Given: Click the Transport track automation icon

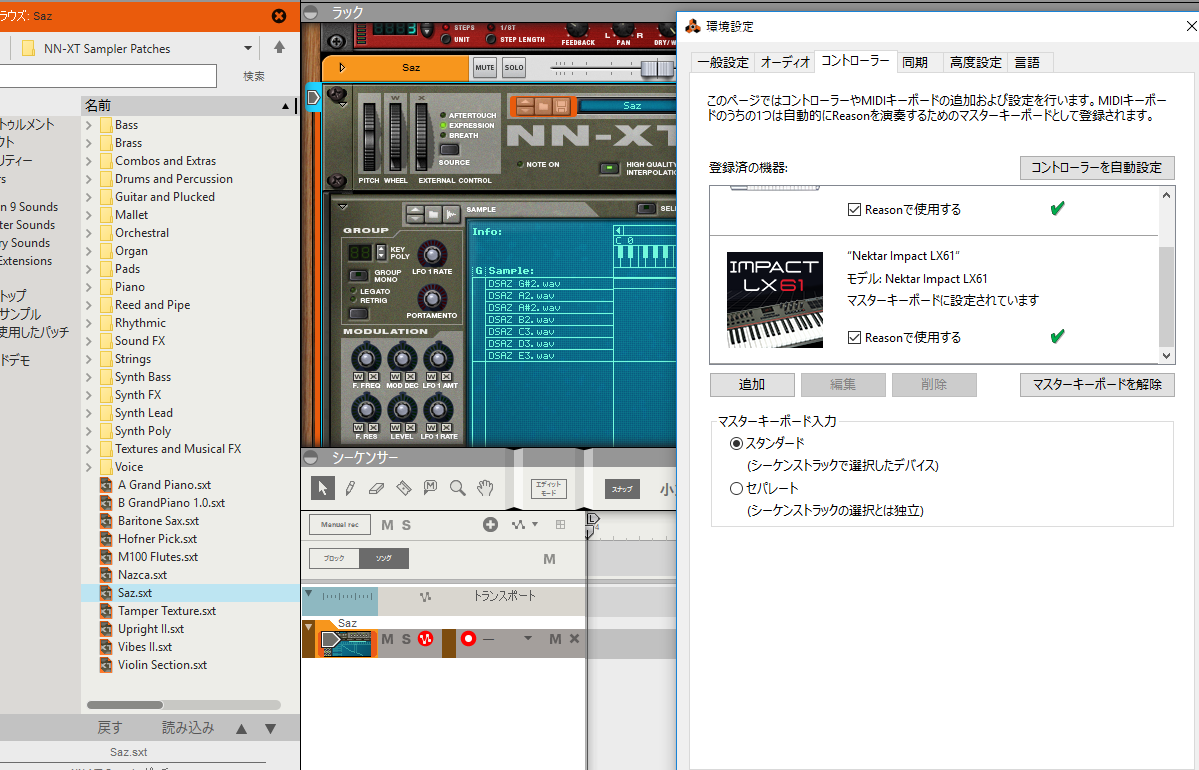Looking at the screenshot, I should click(x=425, y=596).
